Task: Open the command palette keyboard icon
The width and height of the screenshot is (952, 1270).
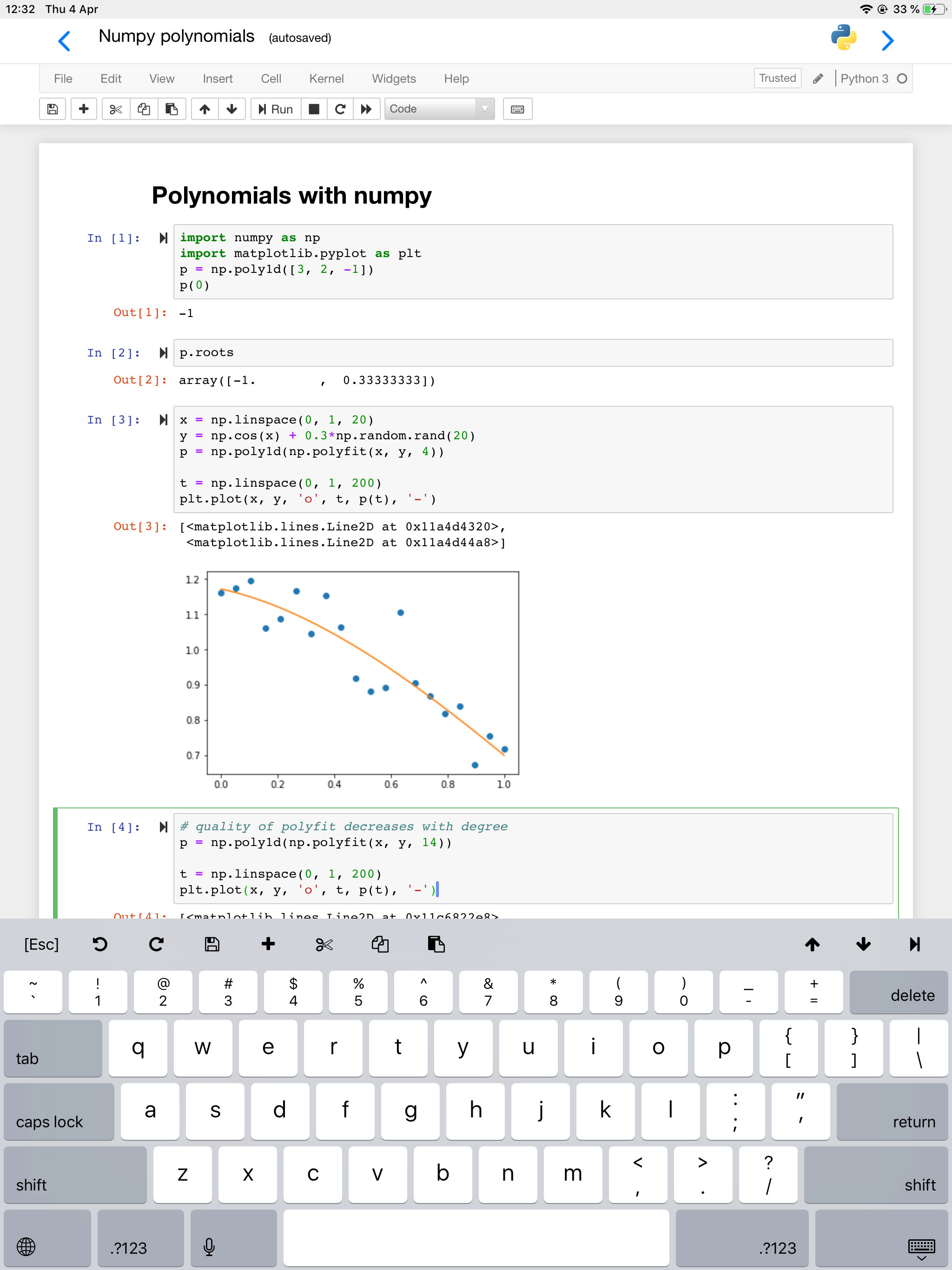Action: click(517, 109)
